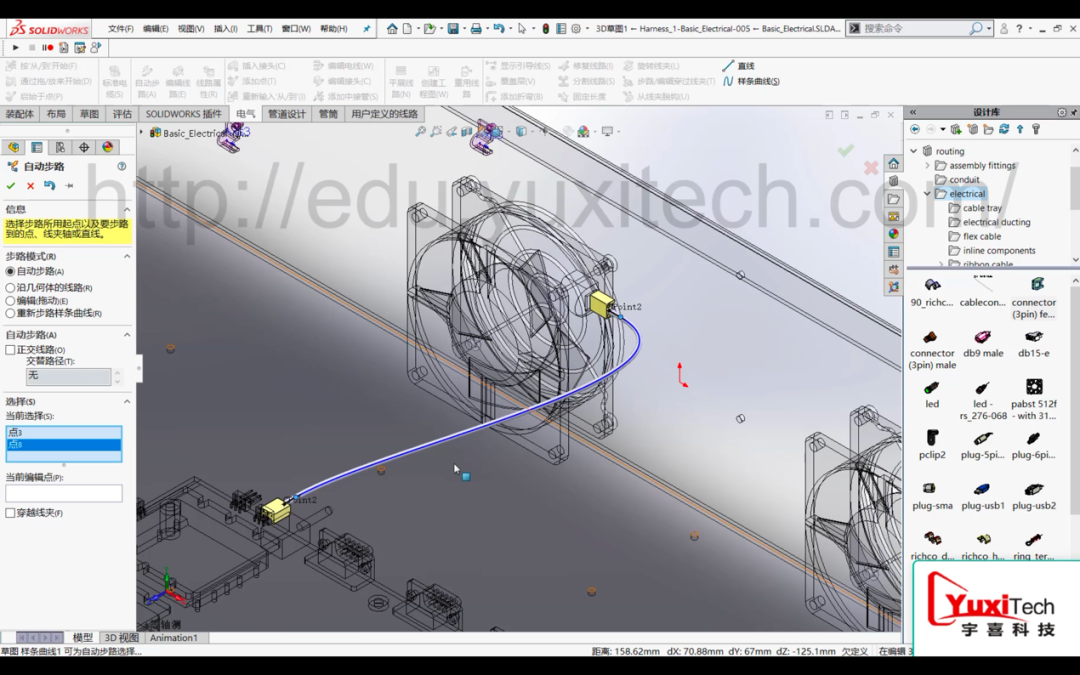Collapse the 步路模式 section
This screenshot has height=675, width=1080.
127,256
